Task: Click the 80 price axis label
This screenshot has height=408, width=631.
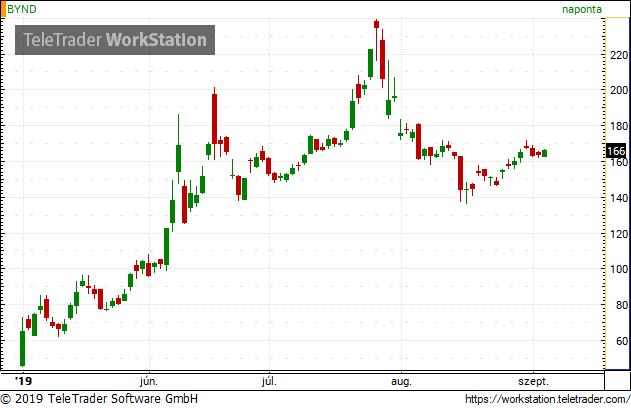Action: (622, 305)
